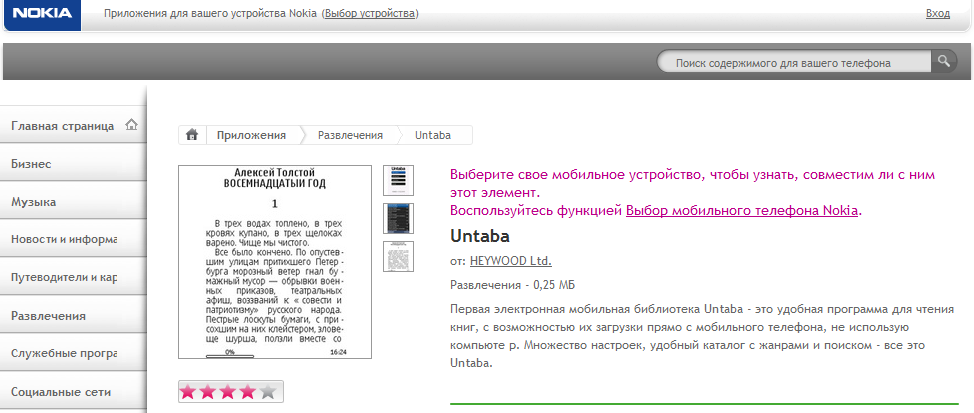
Task: Open Служебные программы category
Action: point(73,354)
